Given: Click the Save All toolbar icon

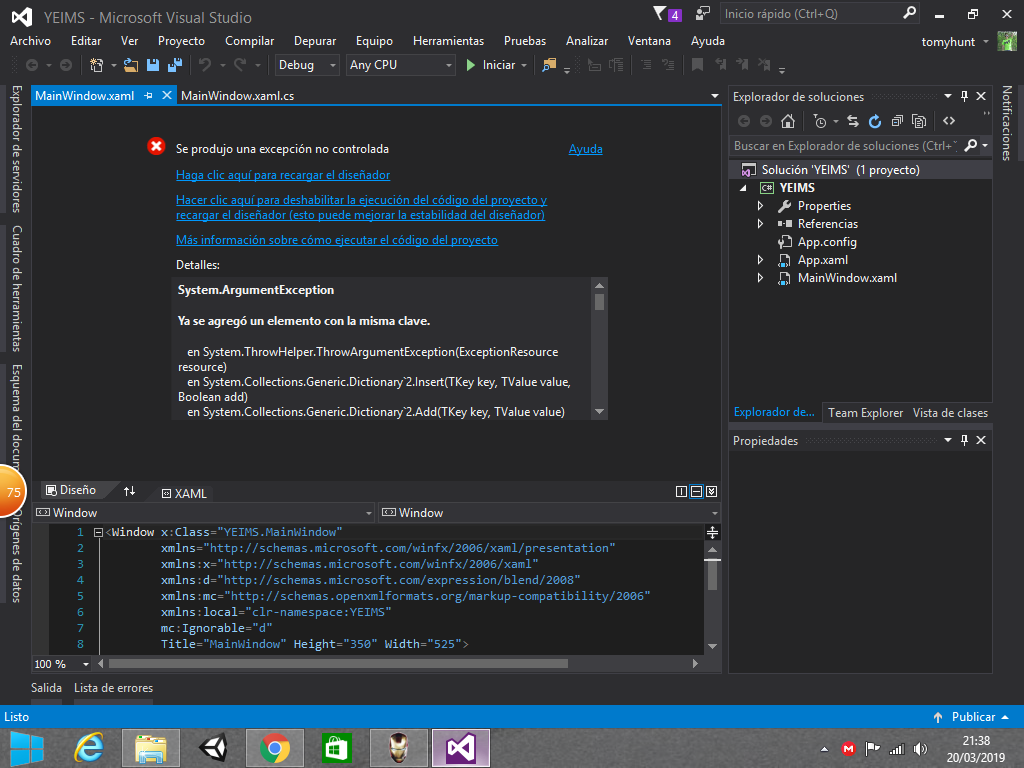Looking at the screenshot, I should click(x=174, y=65).
